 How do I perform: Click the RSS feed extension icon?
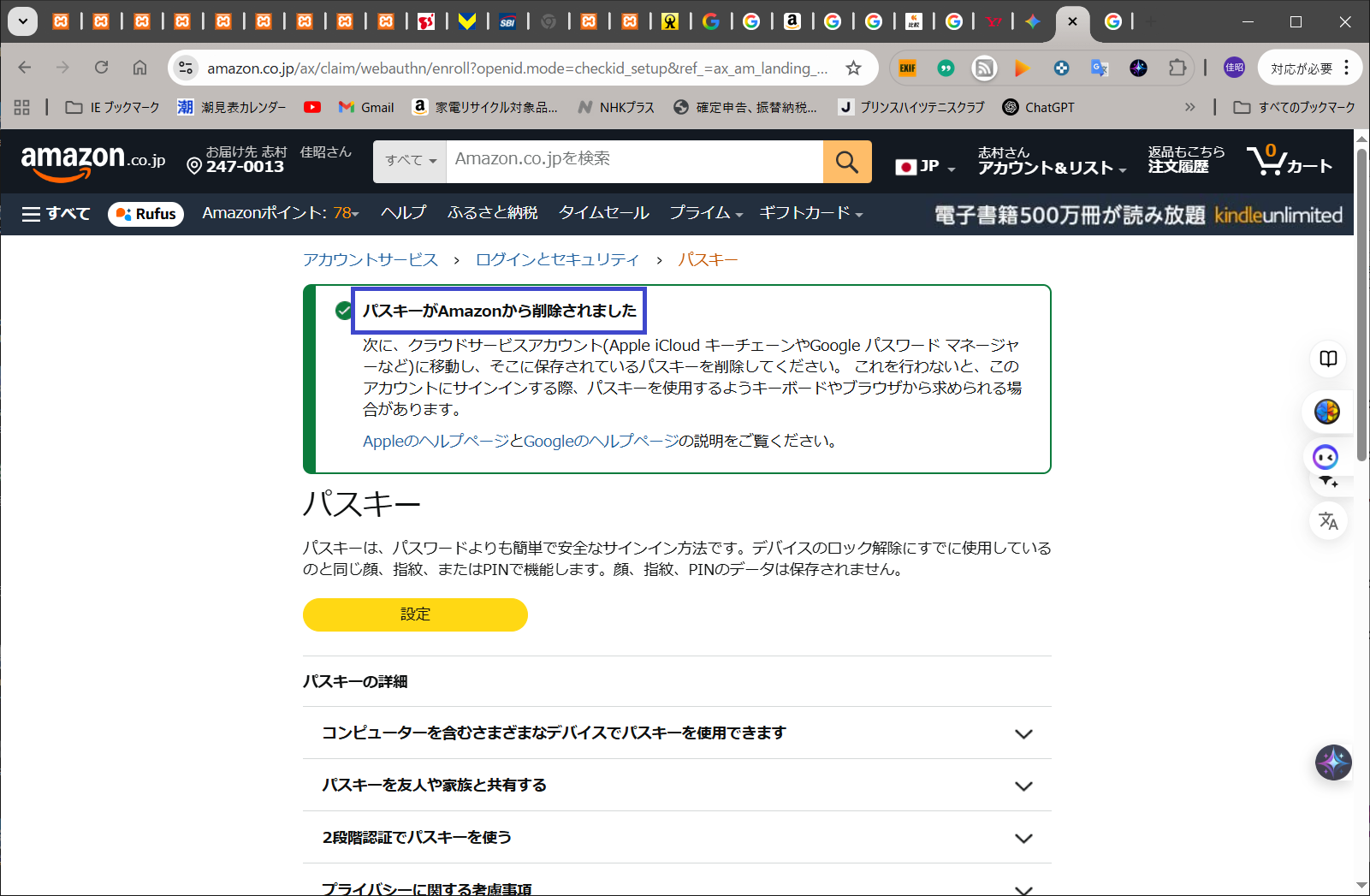[x=984, y=68]
